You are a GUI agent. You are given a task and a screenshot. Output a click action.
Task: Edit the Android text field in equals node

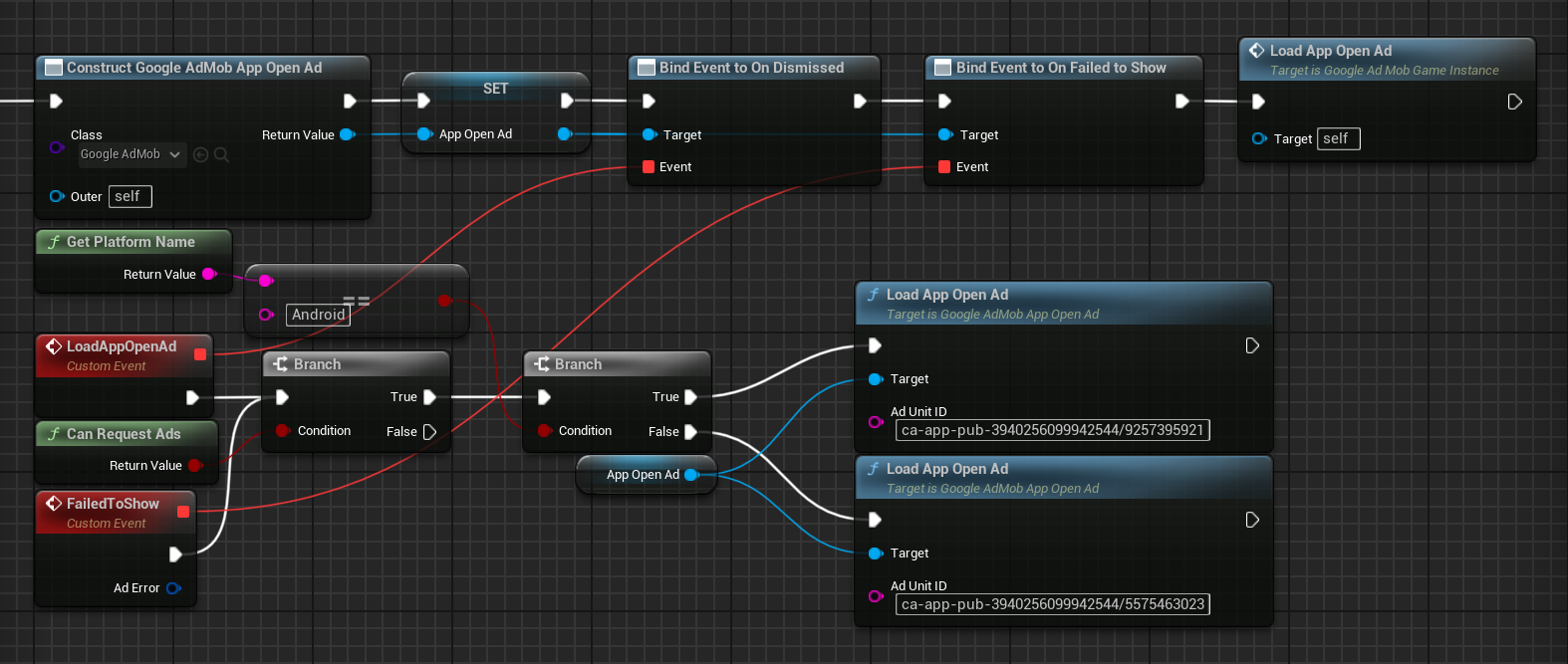(318, 315)
